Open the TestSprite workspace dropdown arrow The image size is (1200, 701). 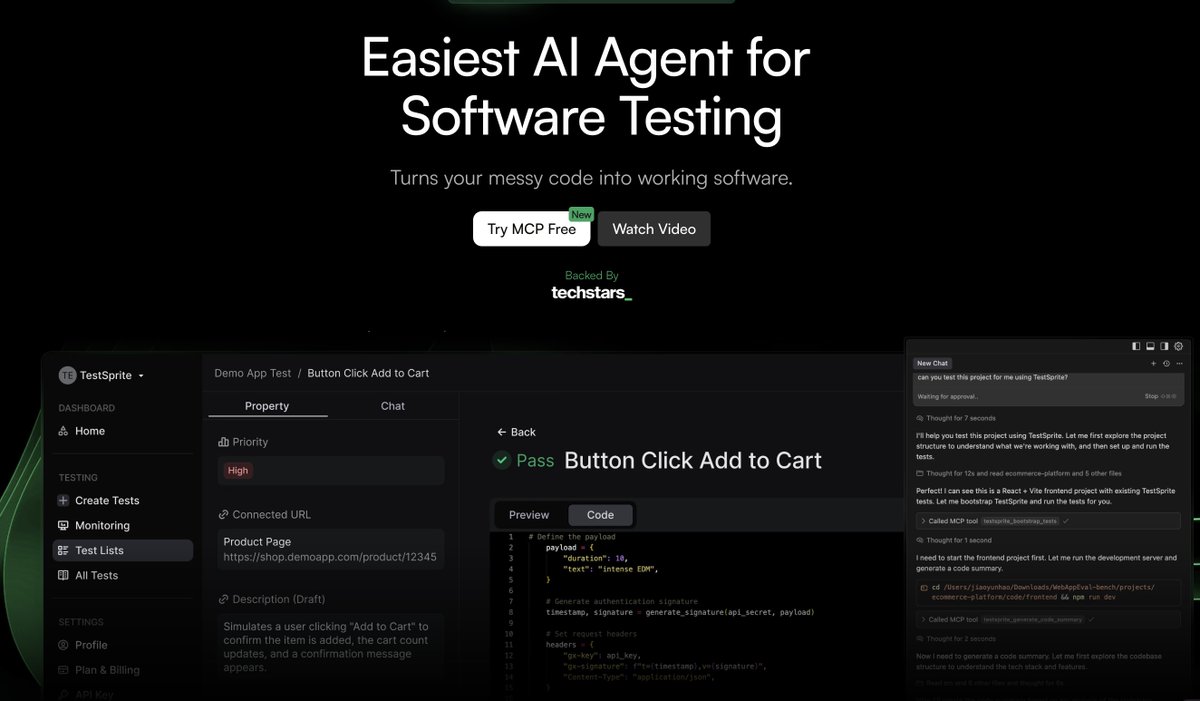[x=141, y=376]
